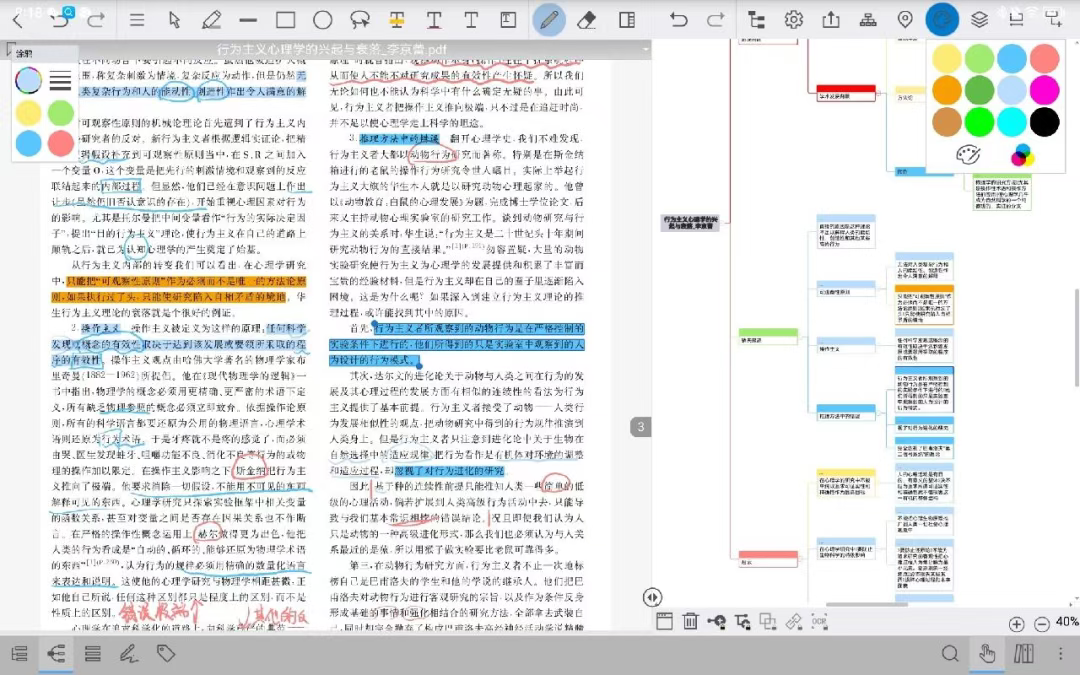Screen dimensions: 1080x675
Task: Toggle the split view panel icon
Action: pyautogui.click(x=627, y=20)
